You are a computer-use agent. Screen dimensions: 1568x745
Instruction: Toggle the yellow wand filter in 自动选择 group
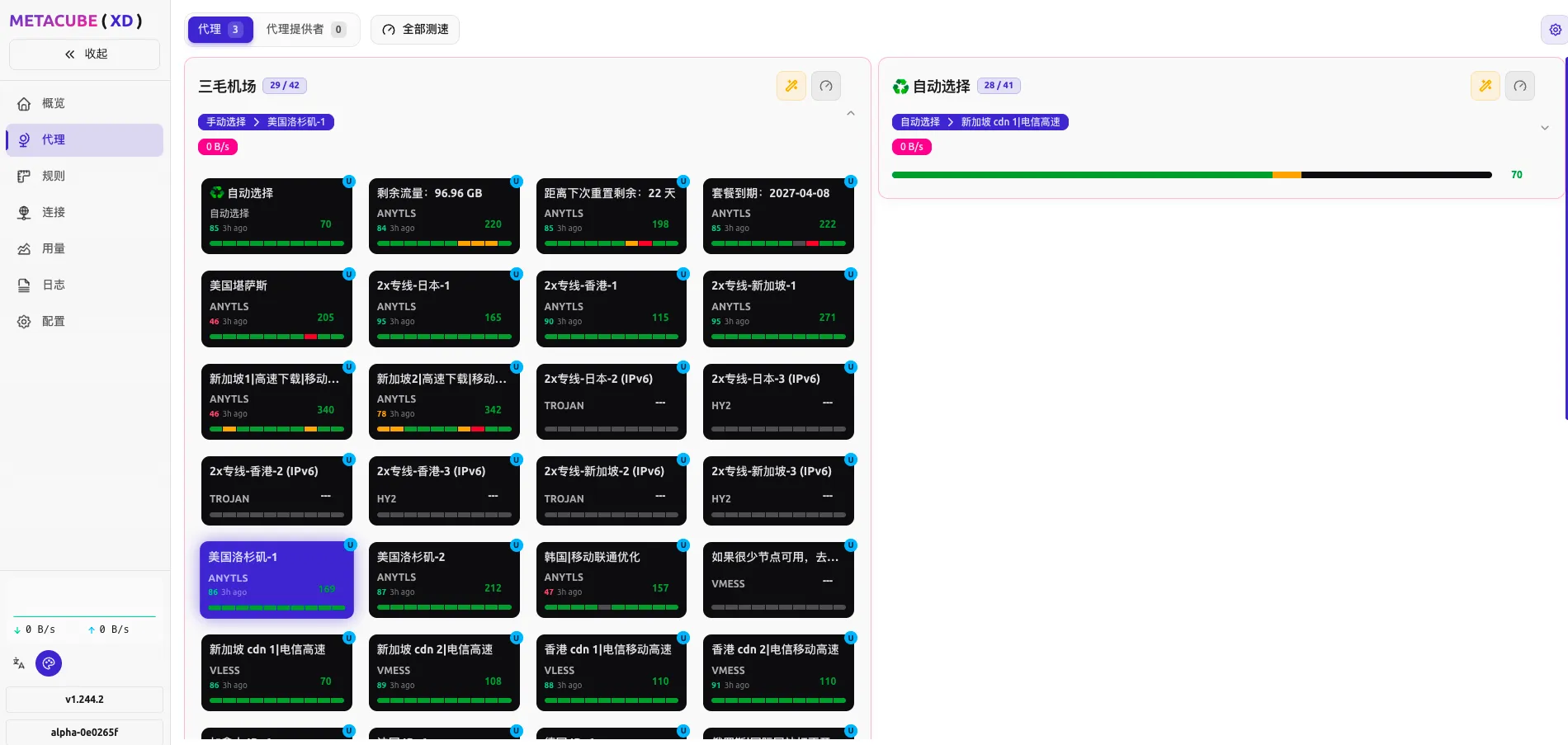tap(1485, 86)
